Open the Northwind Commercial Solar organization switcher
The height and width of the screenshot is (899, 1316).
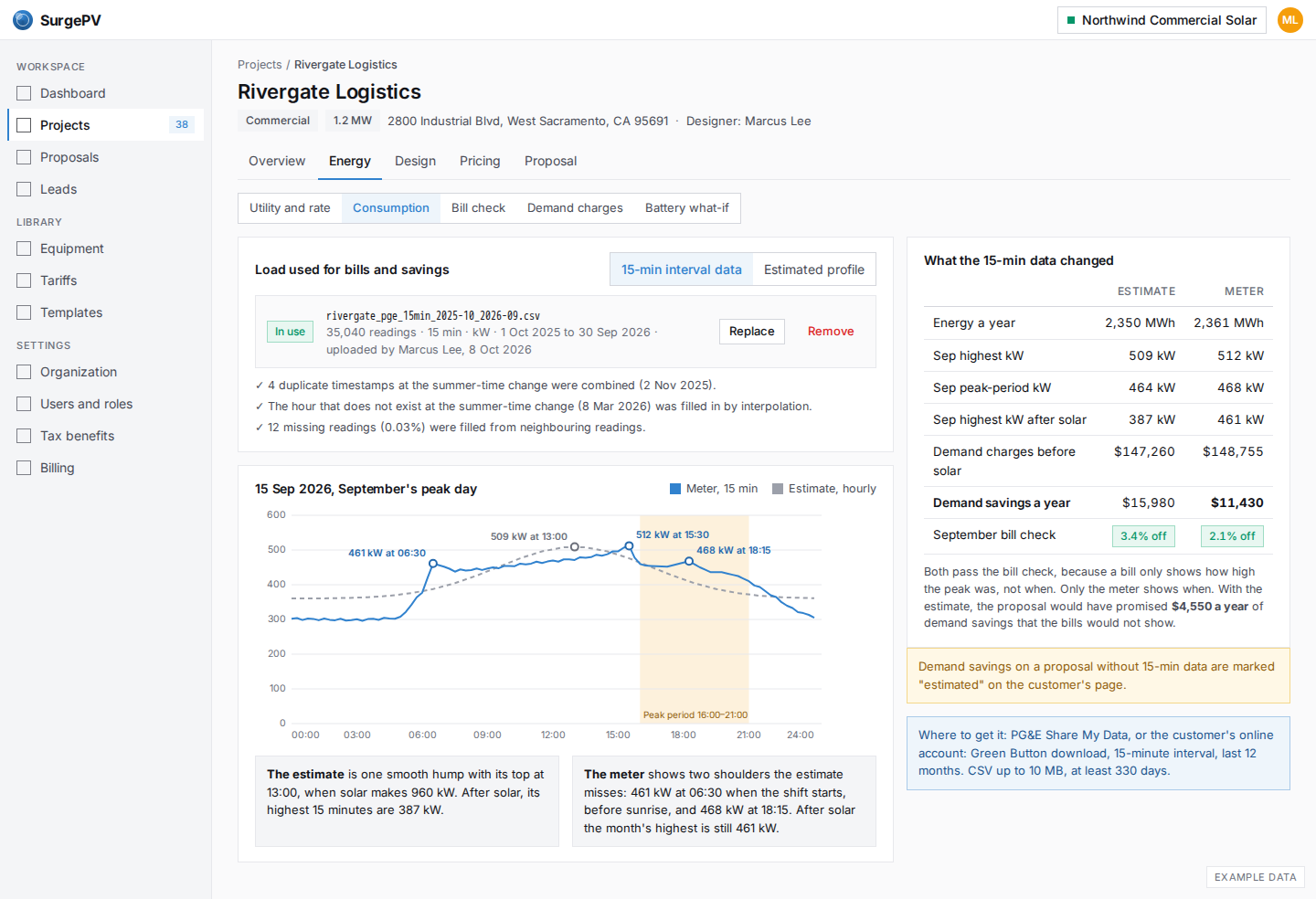pos(1162,20)
